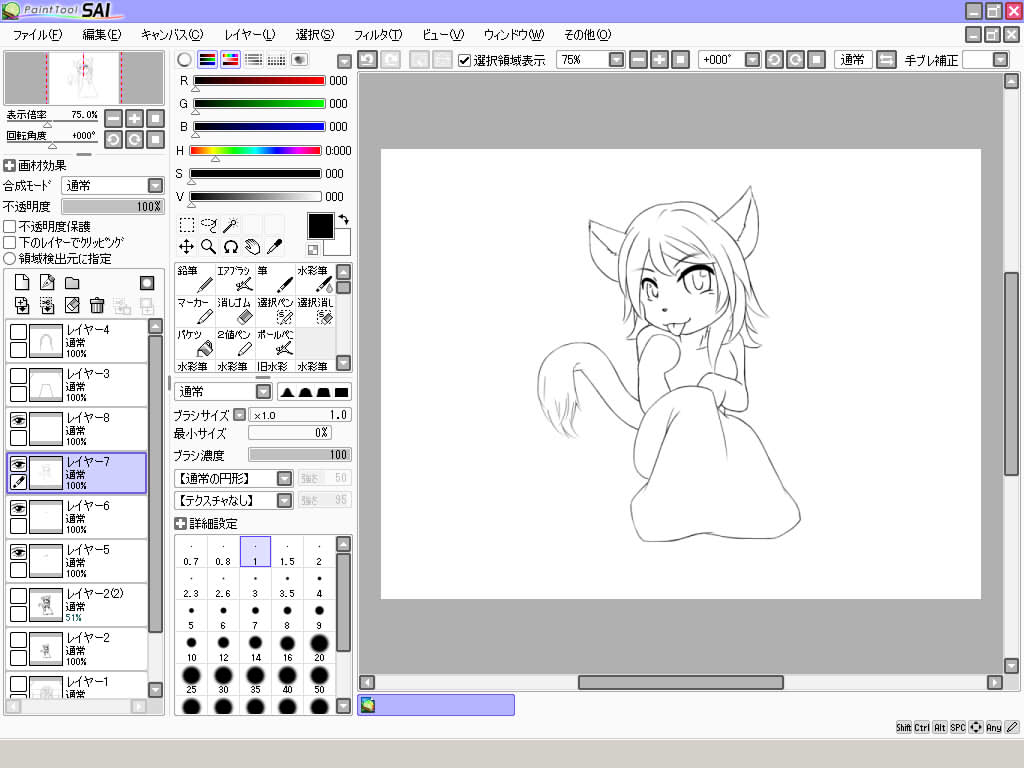Viewport: 1024px width, 768px height.
Task: Open the 合成モード blend mode dropdown
Action: 155,186
